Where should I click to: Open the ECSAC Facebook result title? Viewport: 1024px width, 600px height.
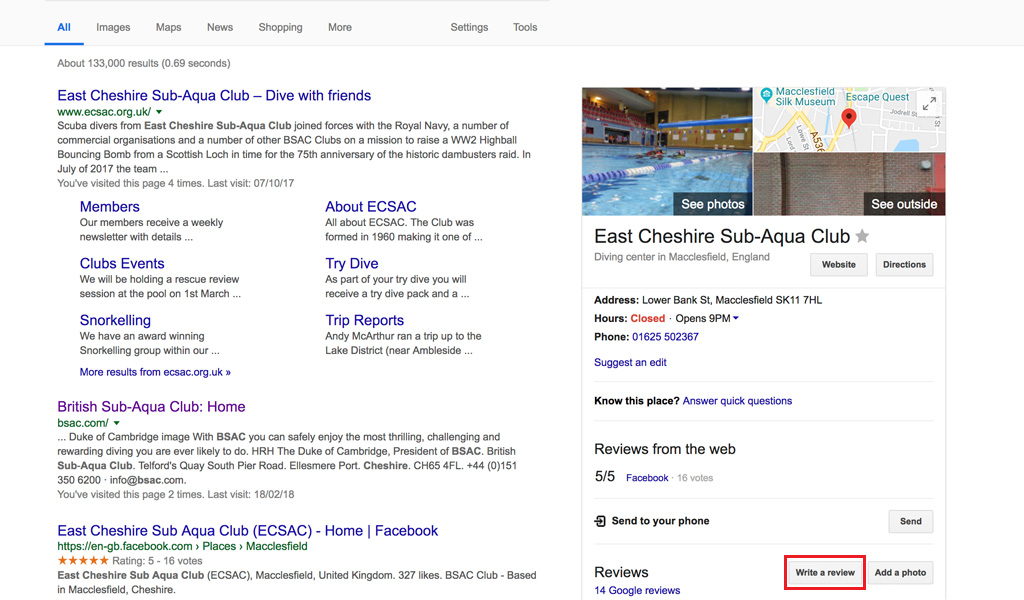248,531
